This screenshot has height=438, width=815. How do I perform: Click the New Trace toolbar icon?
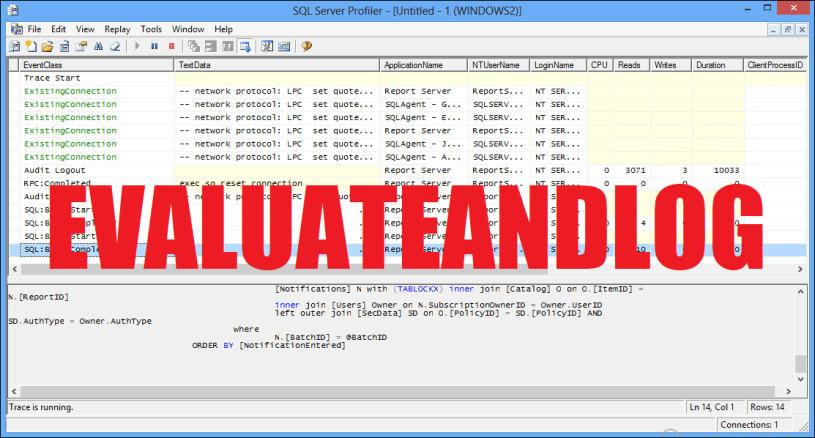[x=15, y=46]
